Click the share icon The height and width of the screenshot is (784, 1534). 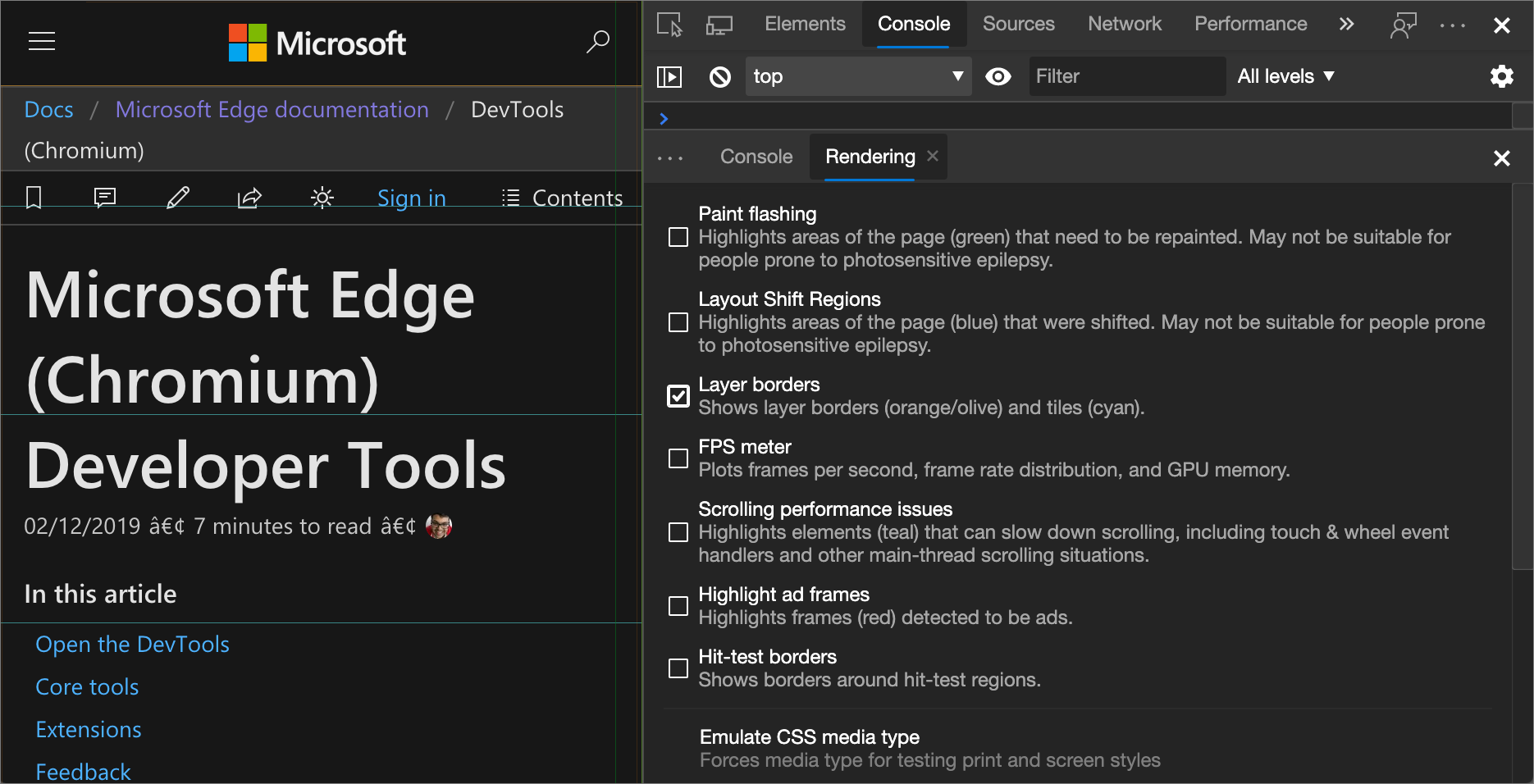[249, 198]
